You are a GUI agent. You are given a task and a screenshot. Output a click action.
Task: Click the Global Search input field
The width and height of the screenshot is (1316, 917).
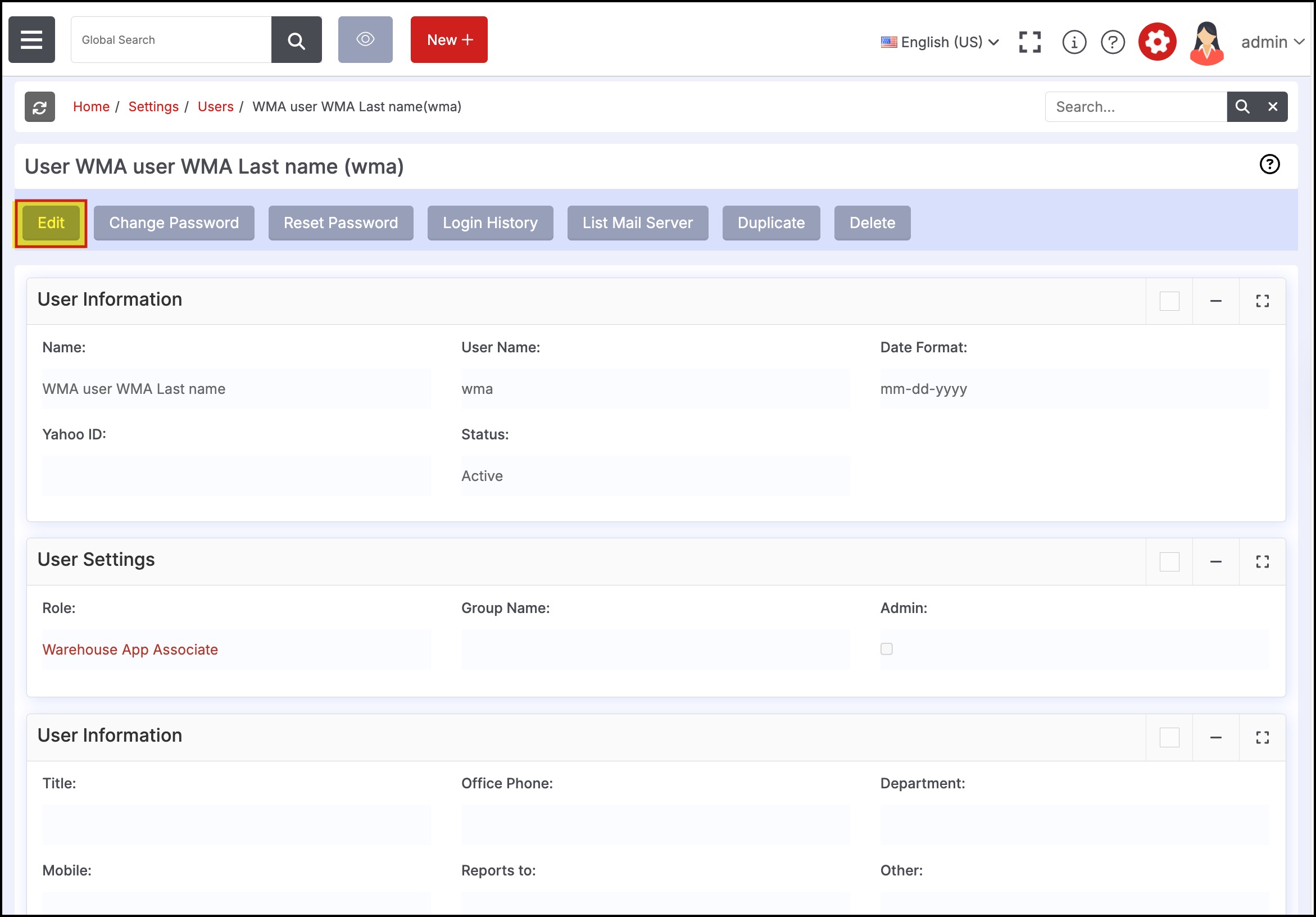(x=171, y=39)
